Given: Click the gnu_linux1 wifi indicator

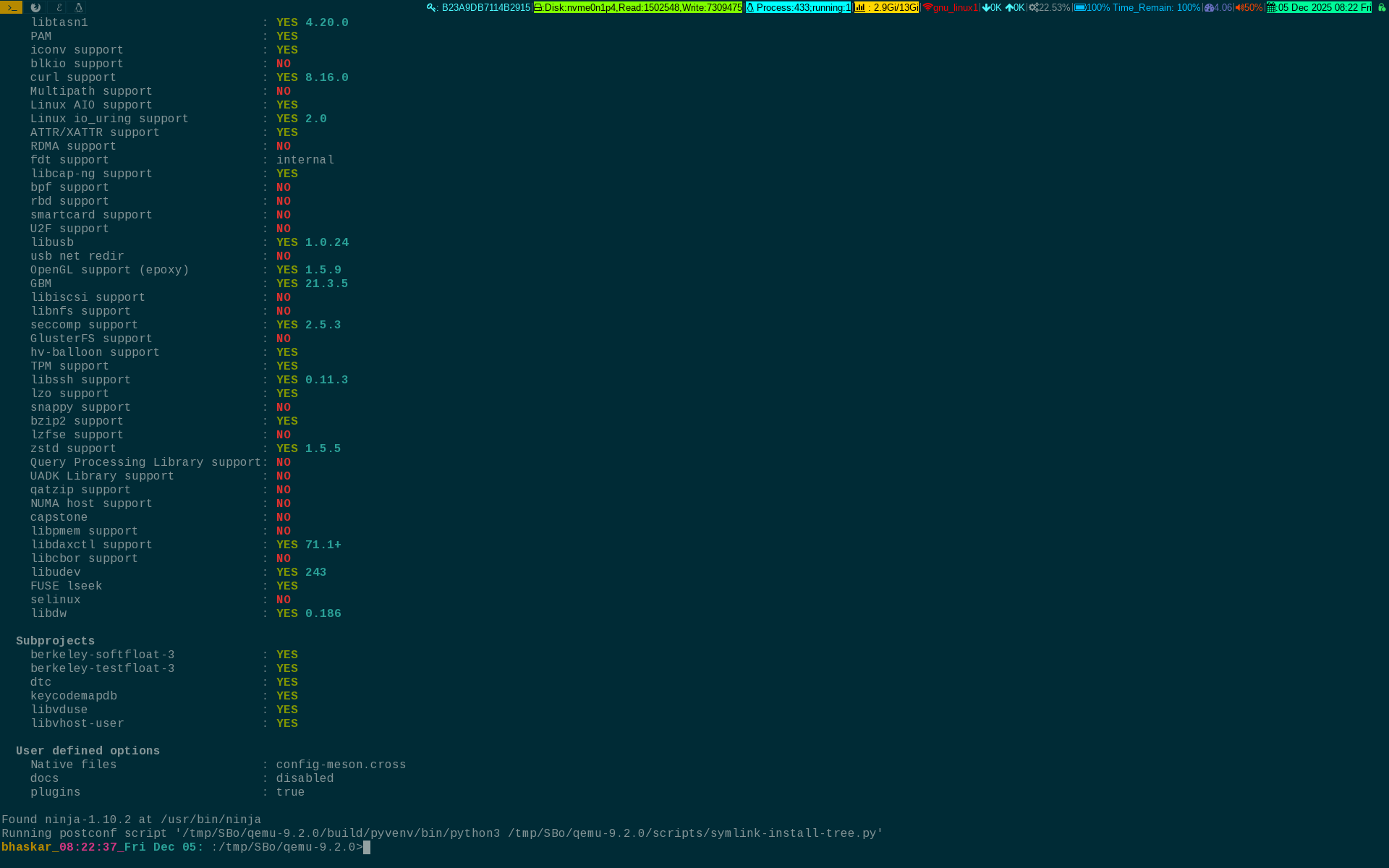Looking at the screenshot, I should coord(950,7).
